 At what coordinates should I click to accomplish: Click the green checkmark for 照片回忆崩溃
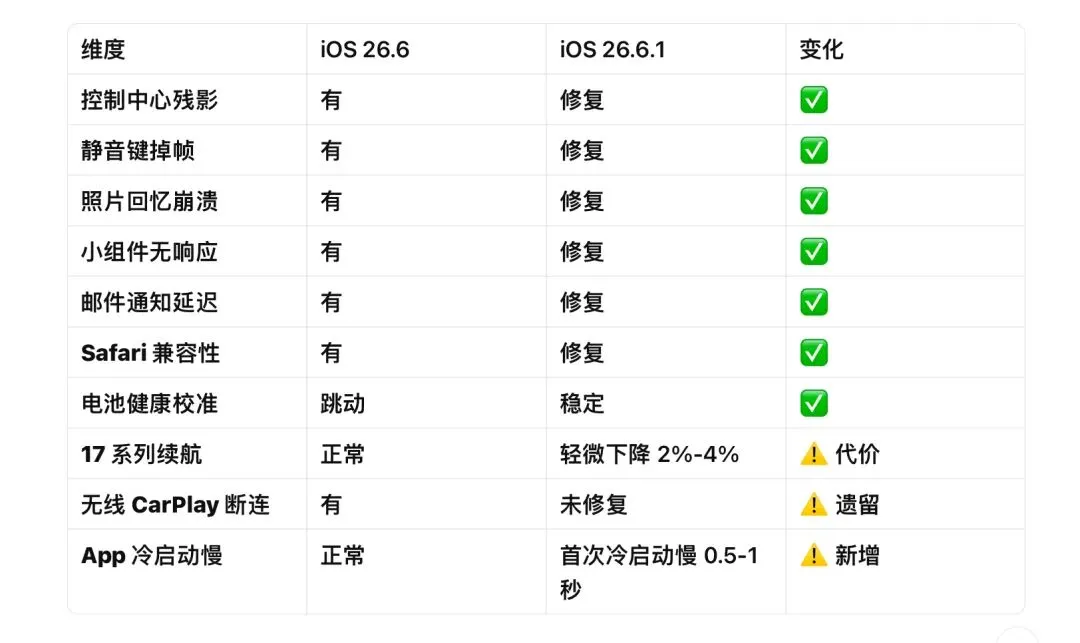click(x=813, y=201)
